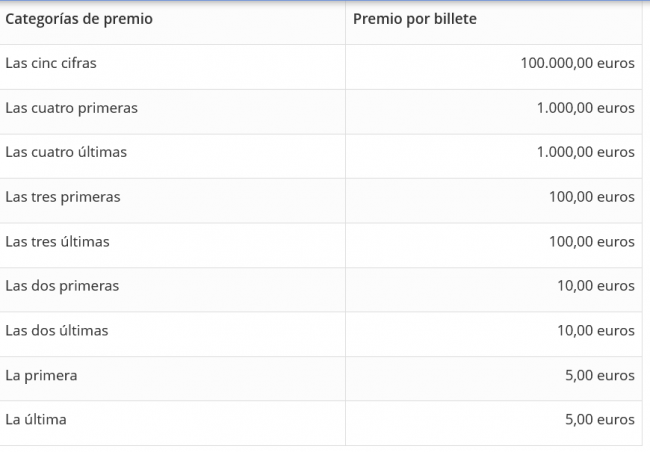Viewport: 650px width, 452px height.
Task: Select the 'Las tres últimas' cell
Action: click(57, 242)
